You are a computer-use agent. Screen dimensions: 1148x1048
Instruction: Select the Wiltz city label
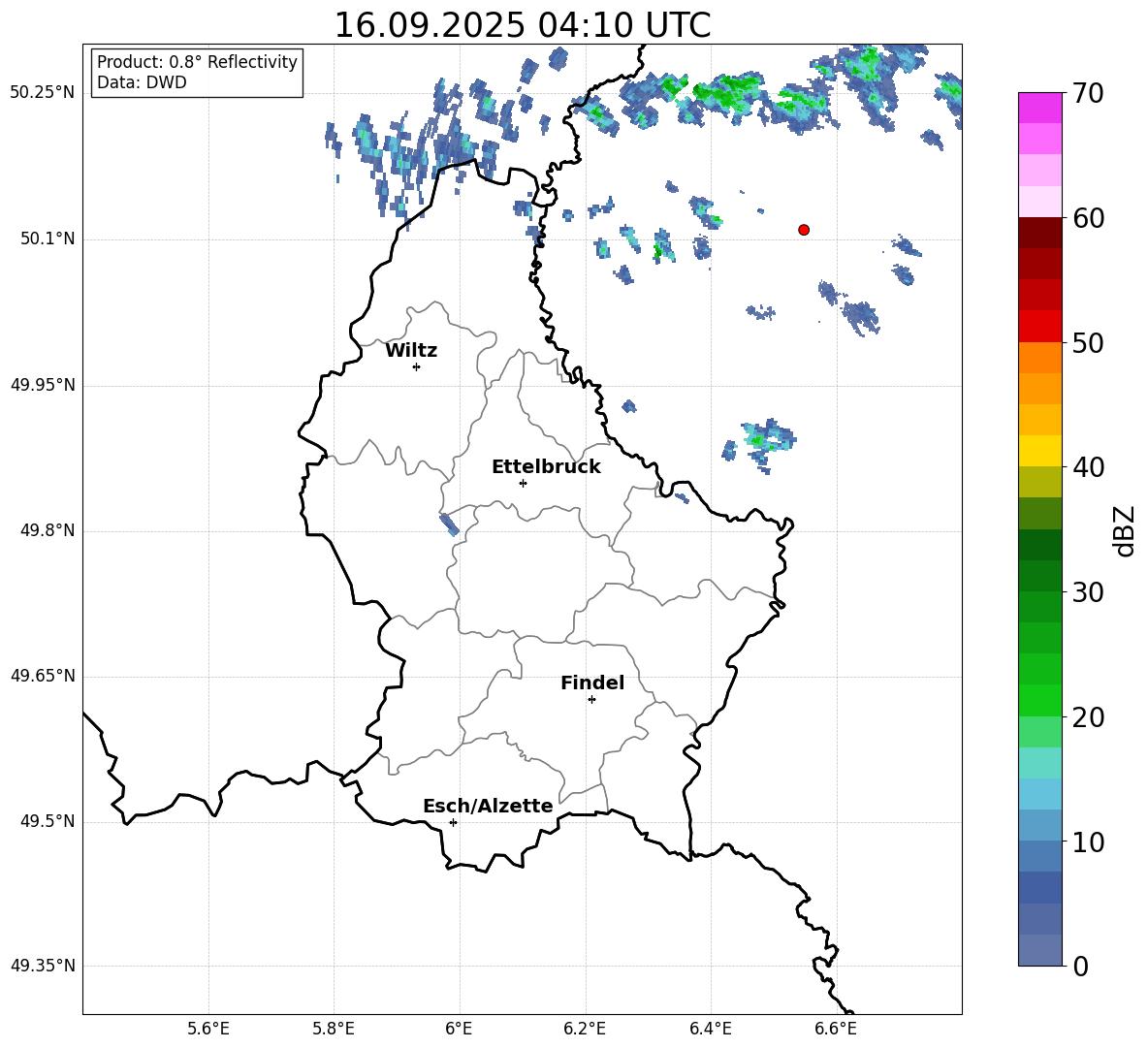(411, 351)
